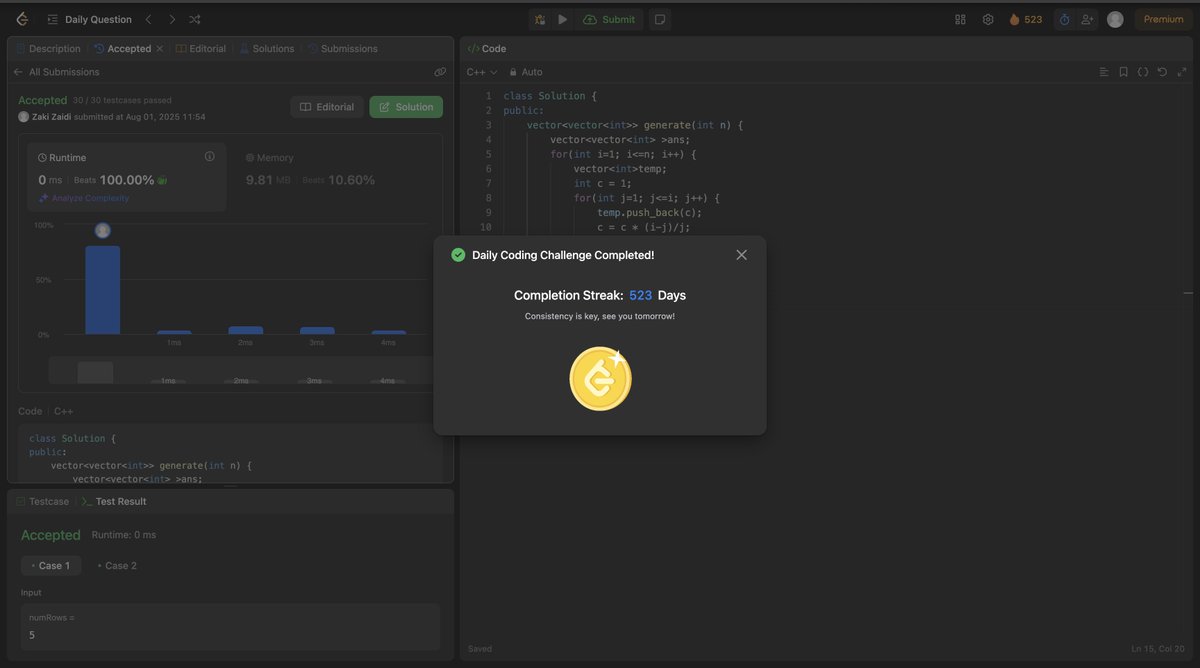Toggle the stopwatch timer icon
1200x668 pixels.
(x=1064, y=19)
